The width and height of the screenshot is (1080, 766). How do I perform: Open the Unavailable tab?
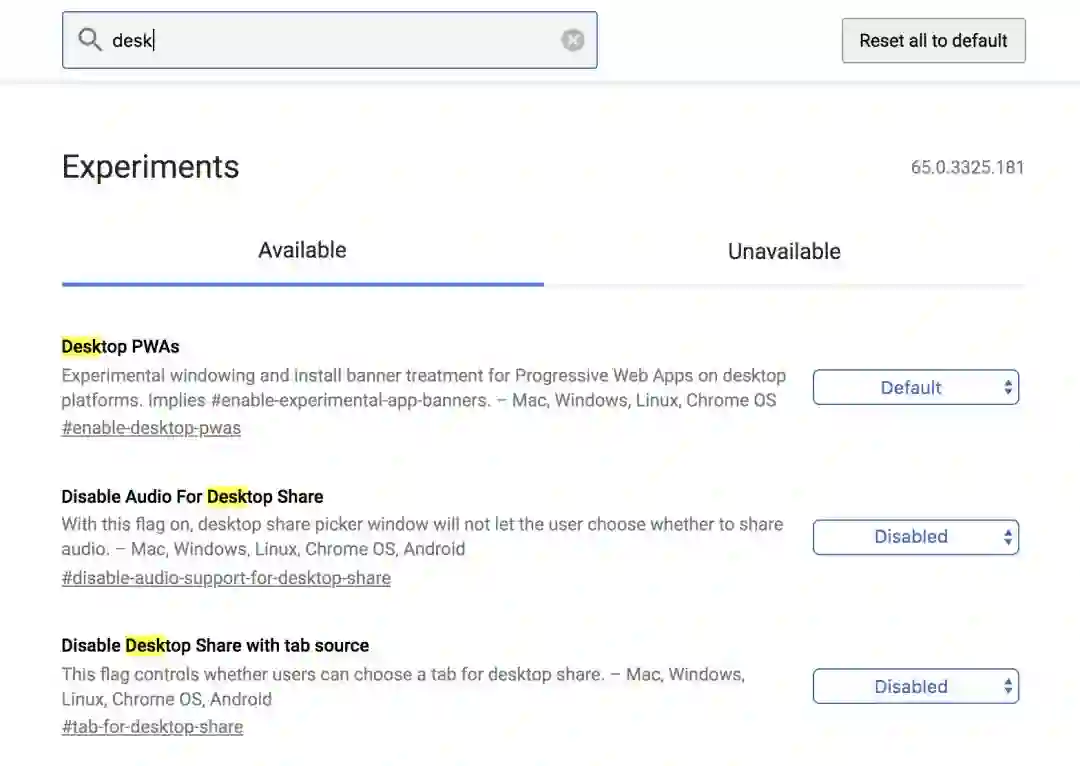point(784,252)
